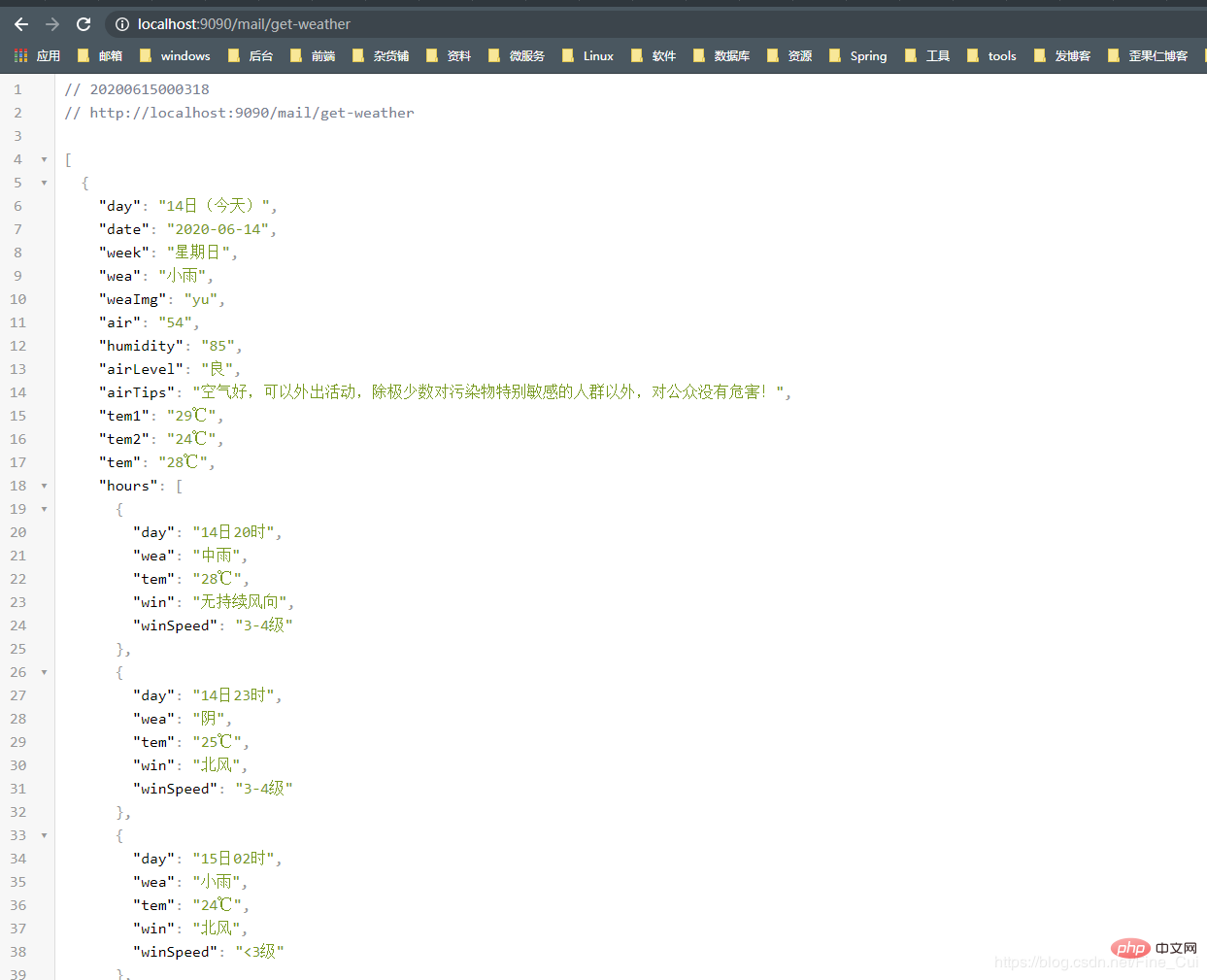Screen dimensions: 1207x980
Task: Select the date value "2020-06-14"
Action: click(218, 229)
